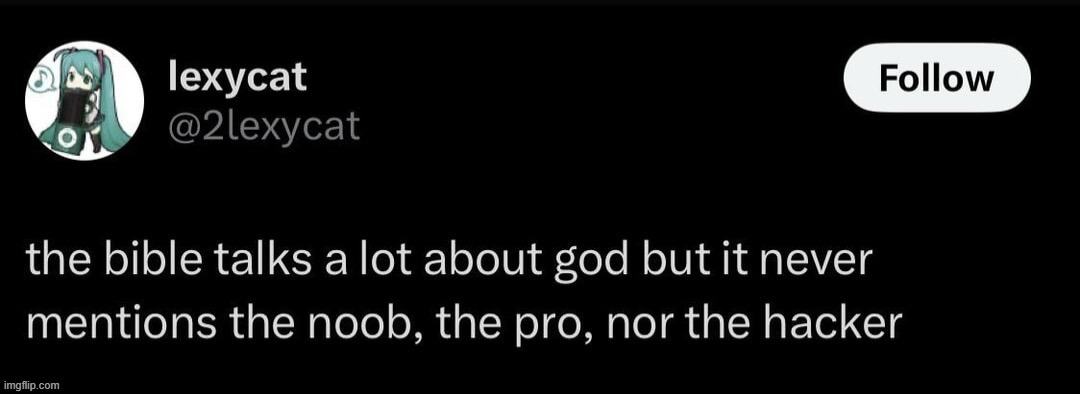Click the @2lexycat handle
Image resolution: width=1080 pixels, height=394 pixels.
point(264,127)
